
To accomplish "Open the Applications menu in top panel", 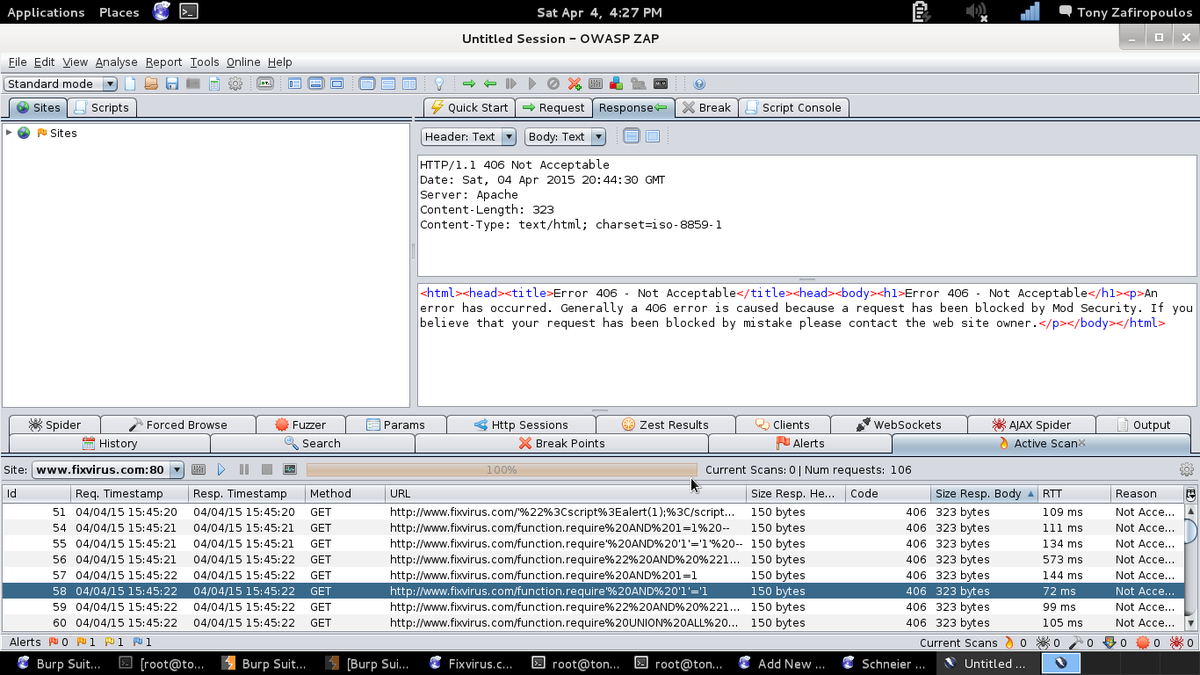I will pos(46,12).
